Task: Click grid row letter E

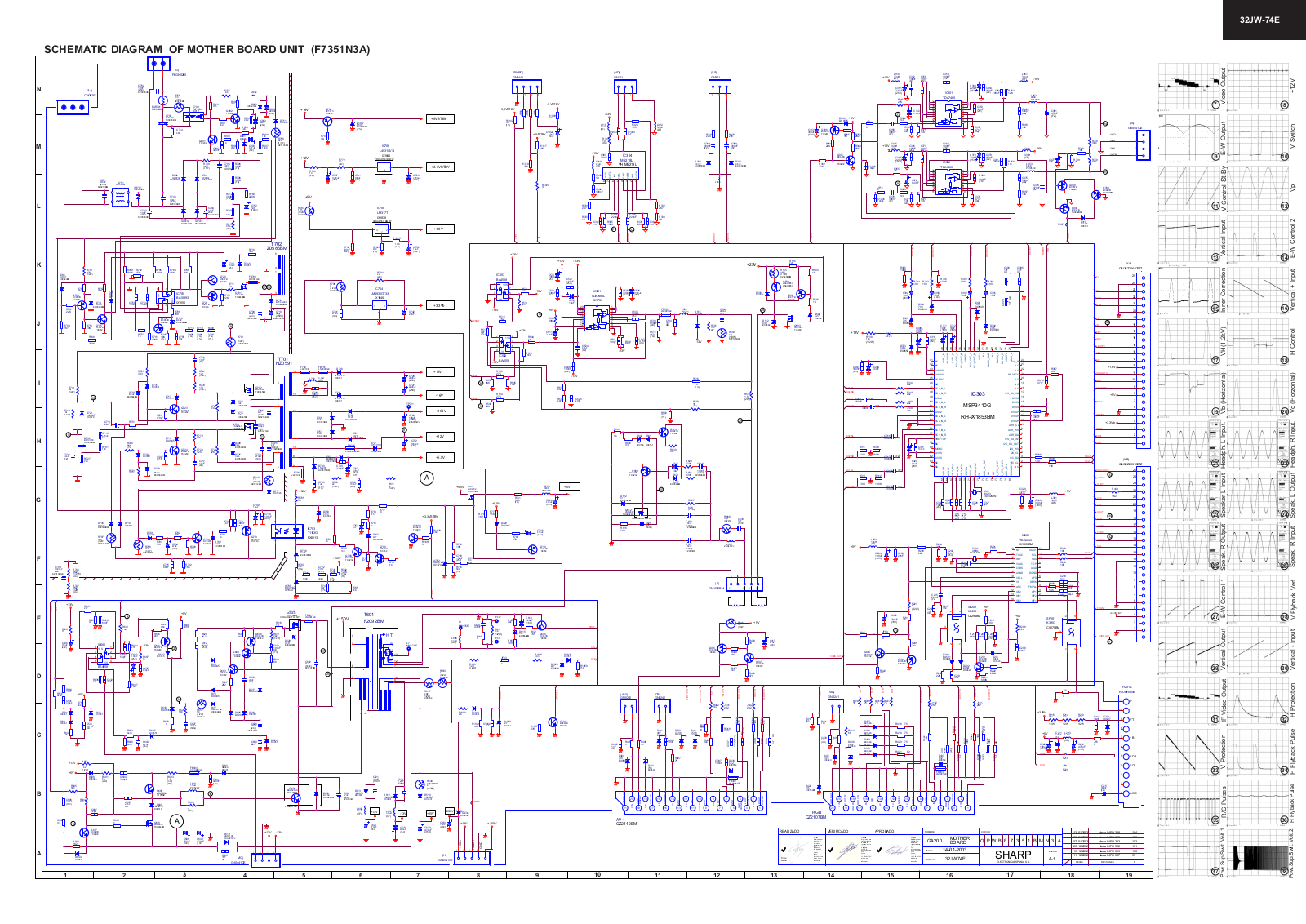Action: 39,619
